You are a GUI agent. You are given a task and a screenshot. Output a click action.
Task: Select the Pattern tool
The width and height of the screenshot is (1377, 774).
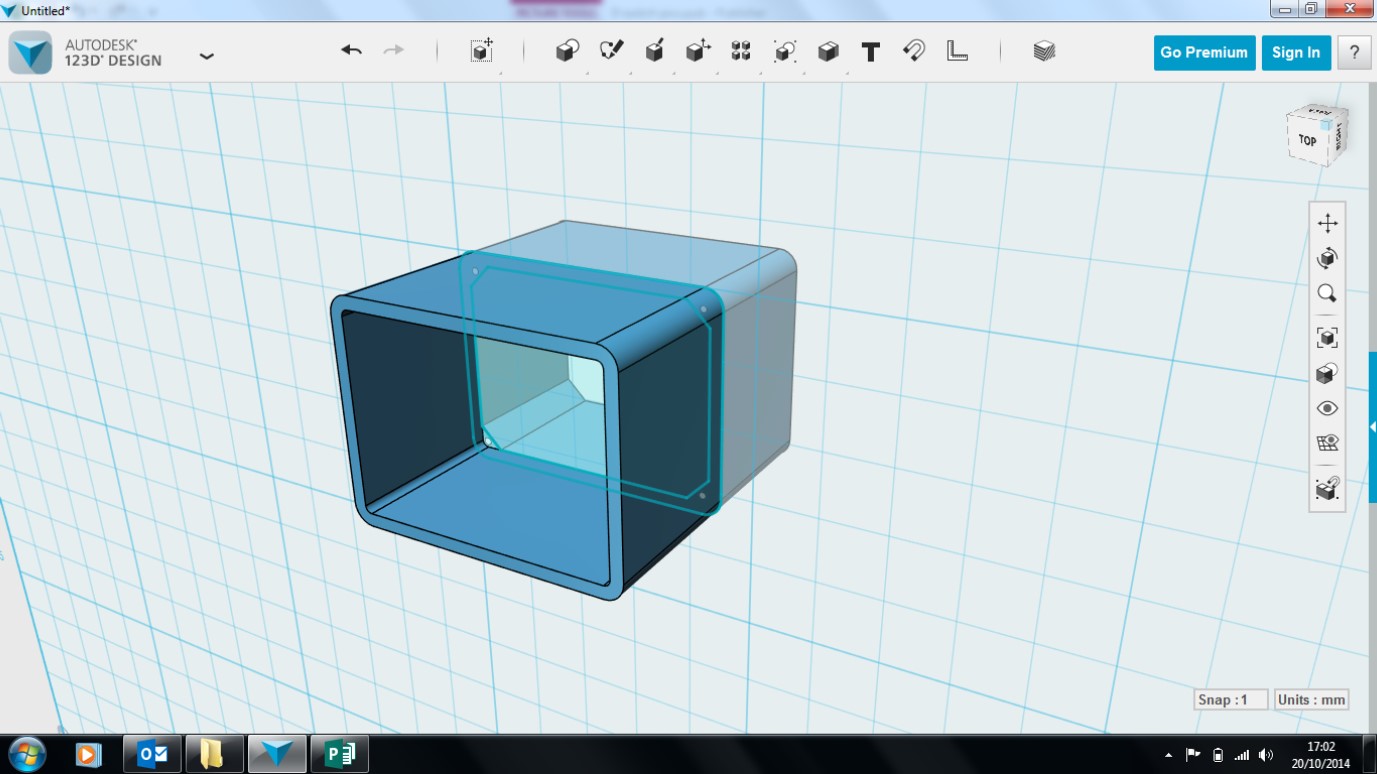point(741,51)
